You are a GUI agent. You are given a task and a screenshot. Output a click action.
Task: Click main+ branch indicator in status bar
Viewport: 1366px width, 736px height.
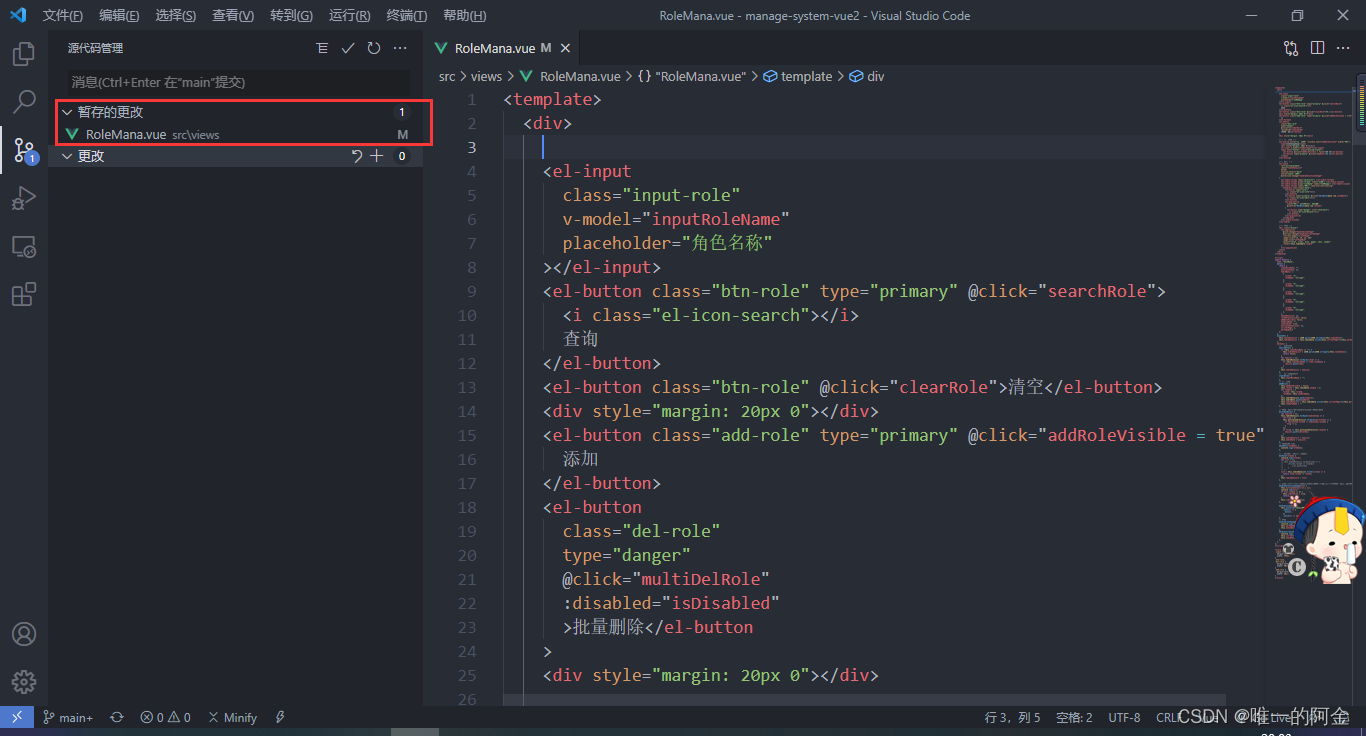[68, 717]
